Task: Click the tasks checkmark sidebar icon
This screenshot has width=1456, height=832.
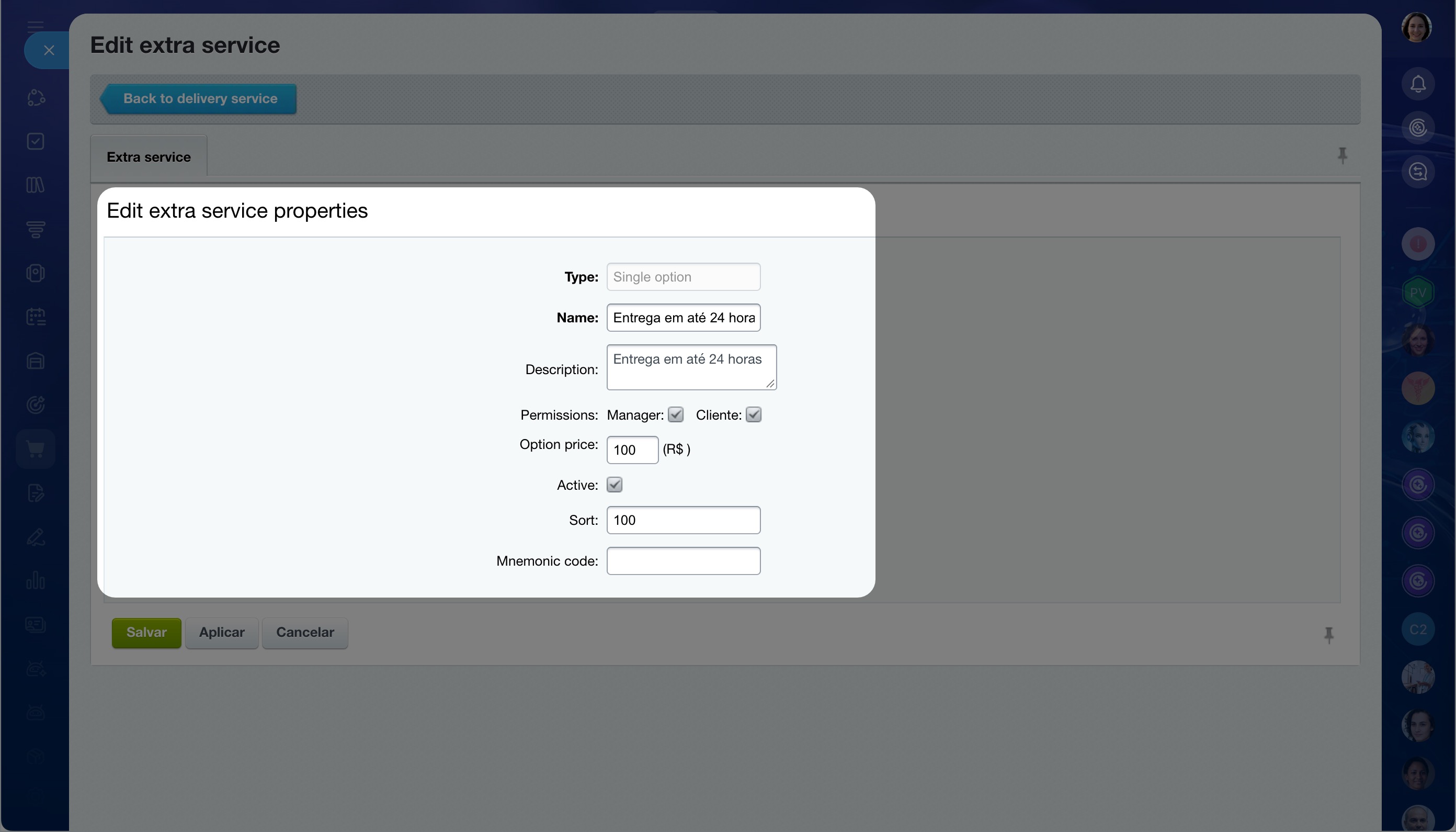Action: 36,141
